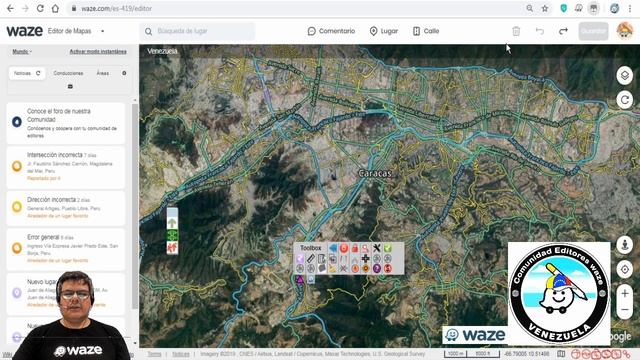
Task: Select the Calle drawing tool
Action: click(x=426, y=31)
